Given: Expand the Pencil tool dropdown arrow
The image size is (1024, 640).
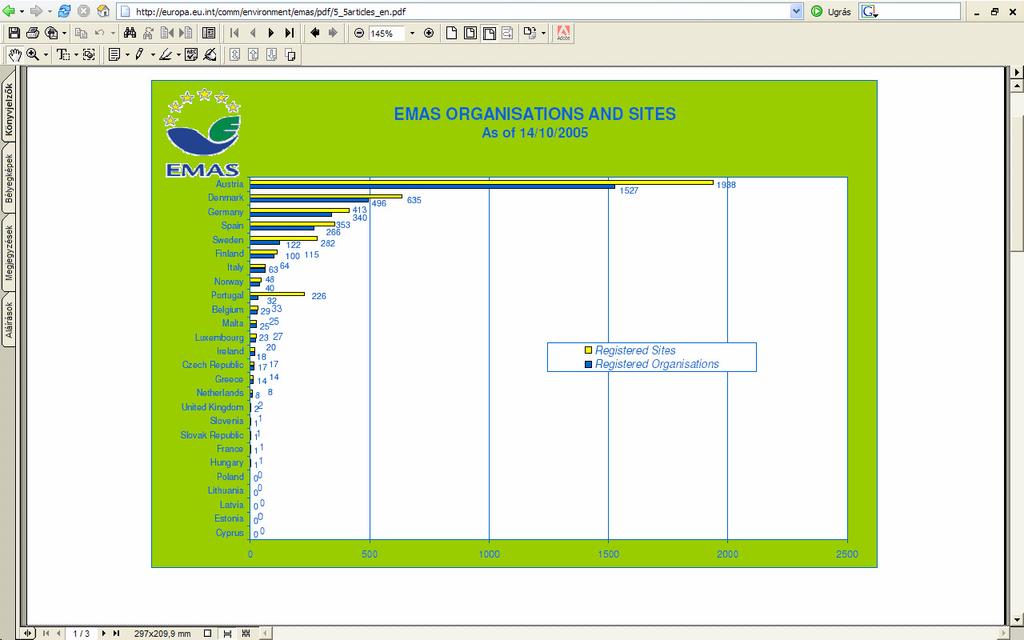Looking at the screenshot, I should (x=153, y=56).
